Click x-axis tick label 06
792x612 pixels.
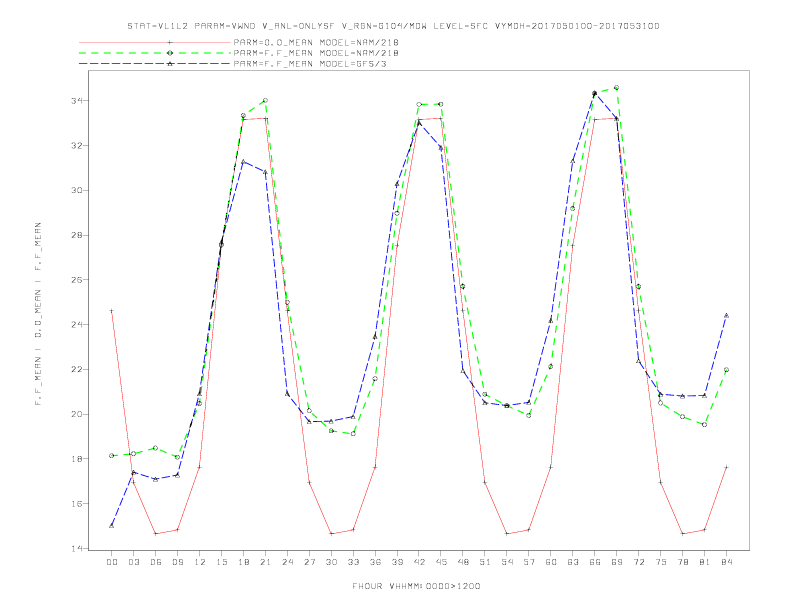click(x=156, y=562)
